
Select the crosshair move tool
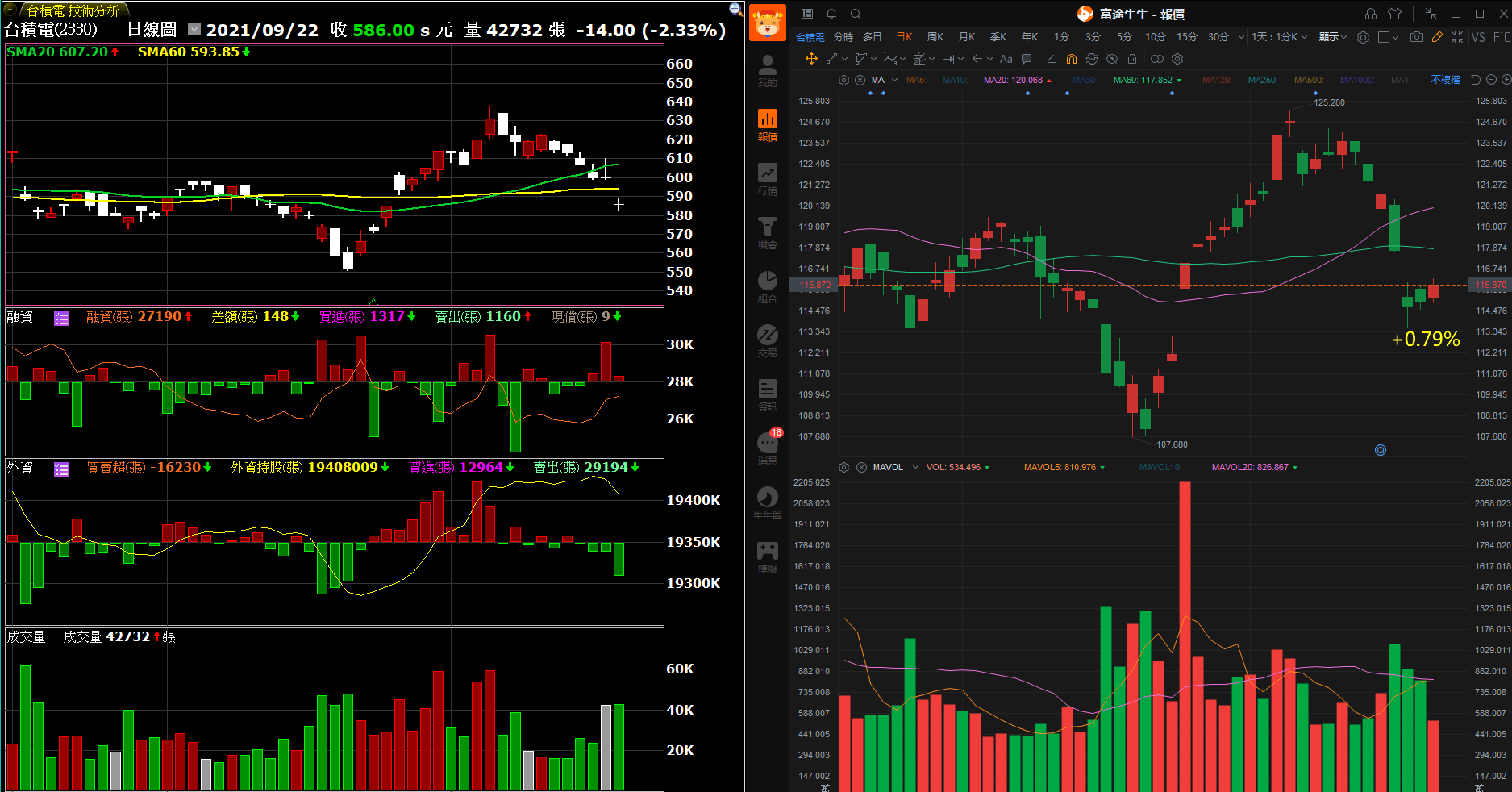(x=811, y=59)
